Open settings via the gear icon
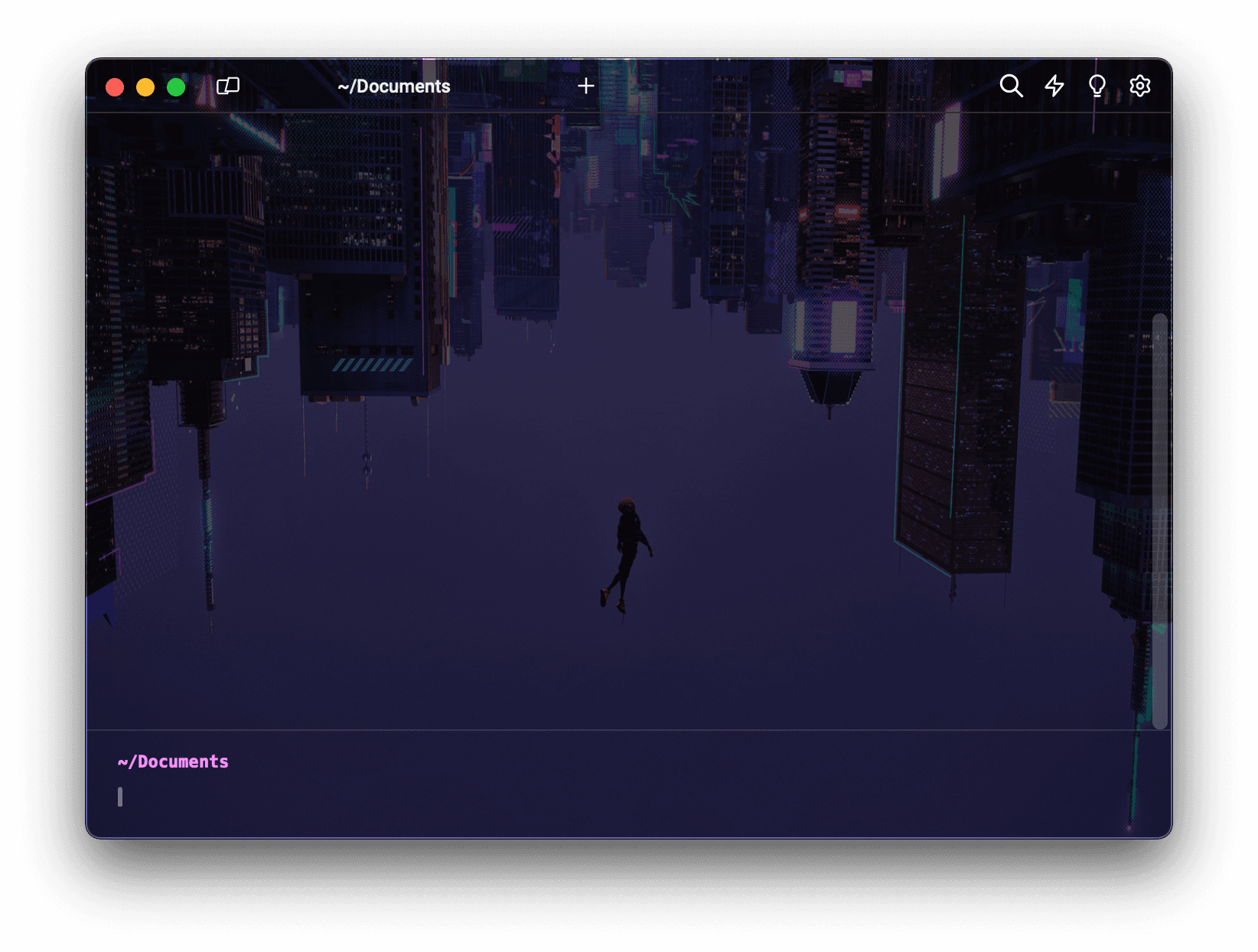1258x952 pixels. click(x=1139, y=86)
